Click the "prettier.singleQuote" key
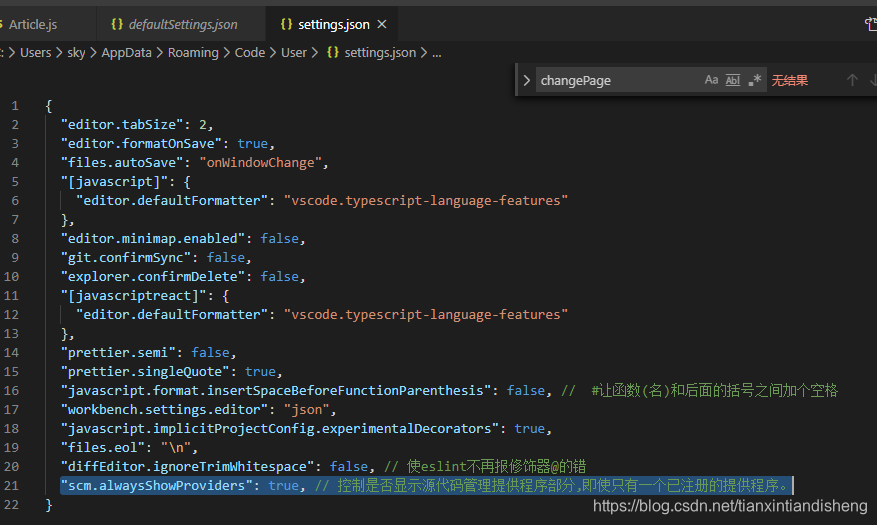The height and width of the screenshot is (525, 877). (x=145, y=372)
